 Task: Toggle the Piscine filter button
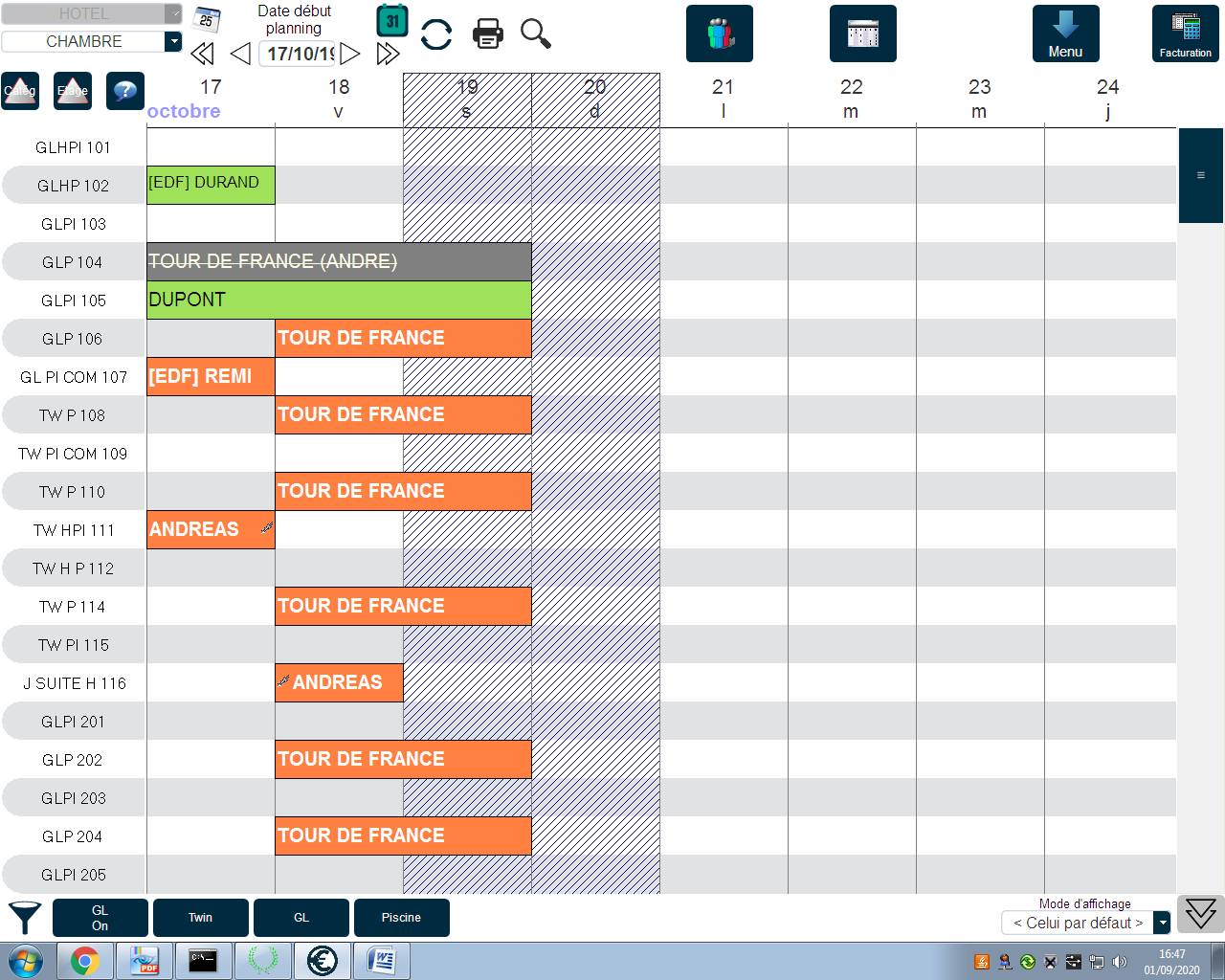pos(401,918)
